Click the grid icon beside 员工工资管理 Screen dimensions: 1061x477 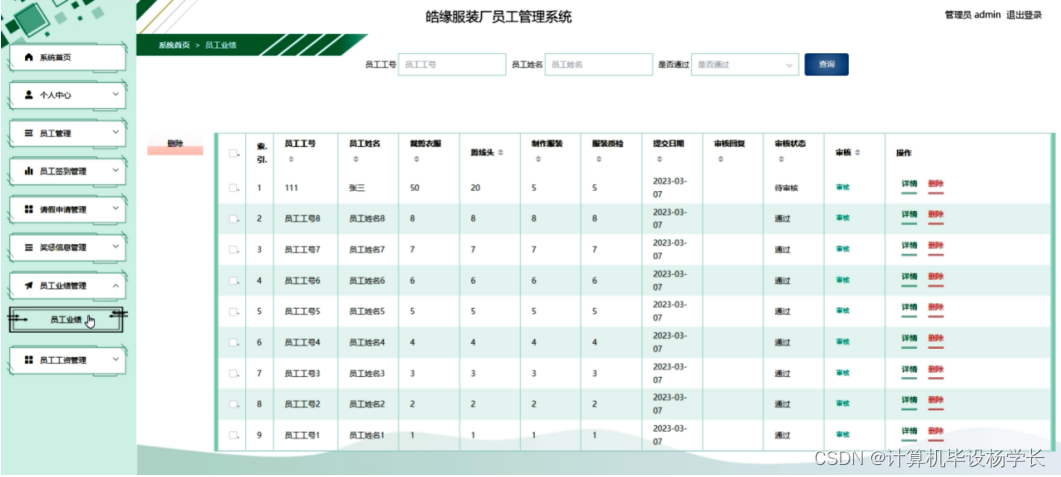(28, 360)
